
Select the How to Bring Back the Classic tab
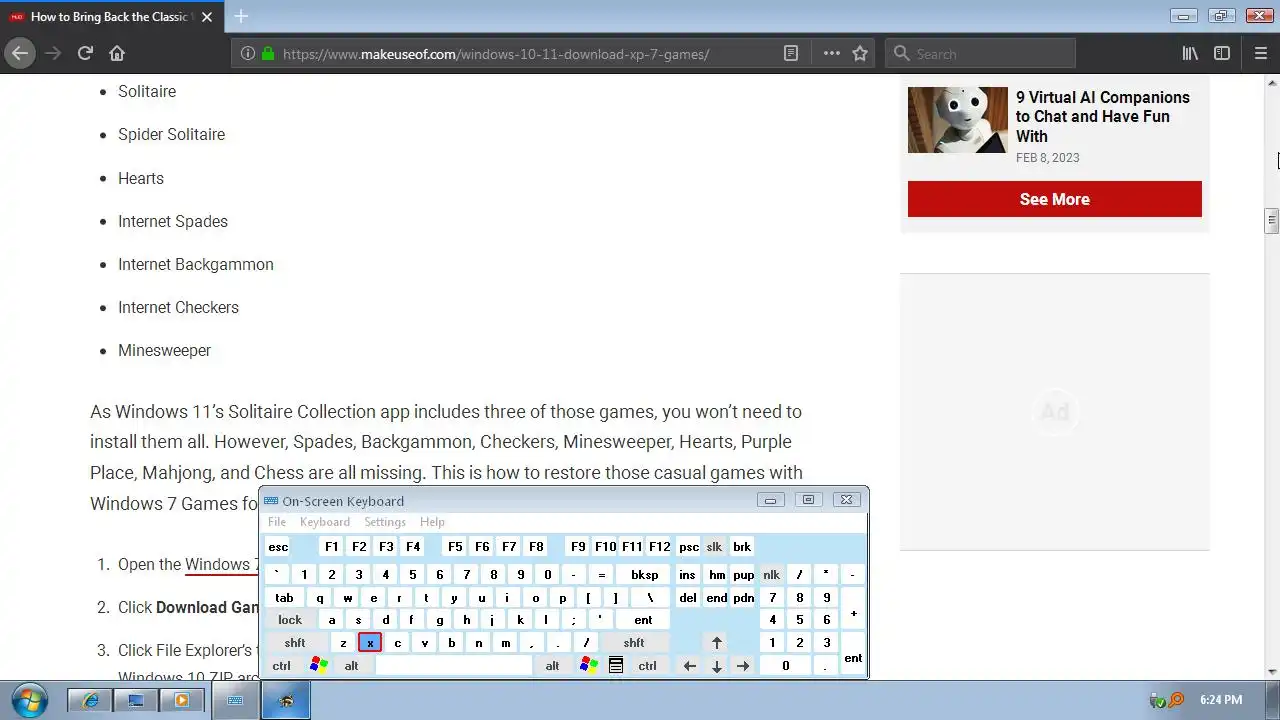coord(110,16)
